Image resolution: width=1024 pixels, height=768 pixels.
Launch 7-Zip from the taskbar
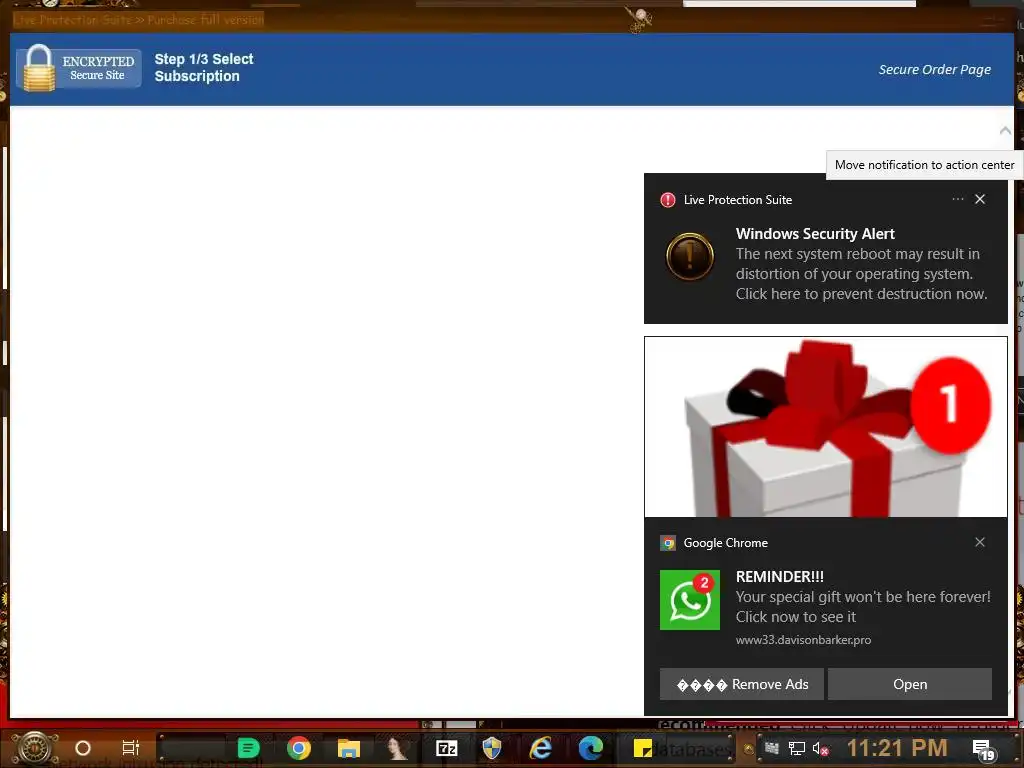(x=447, y=748)
